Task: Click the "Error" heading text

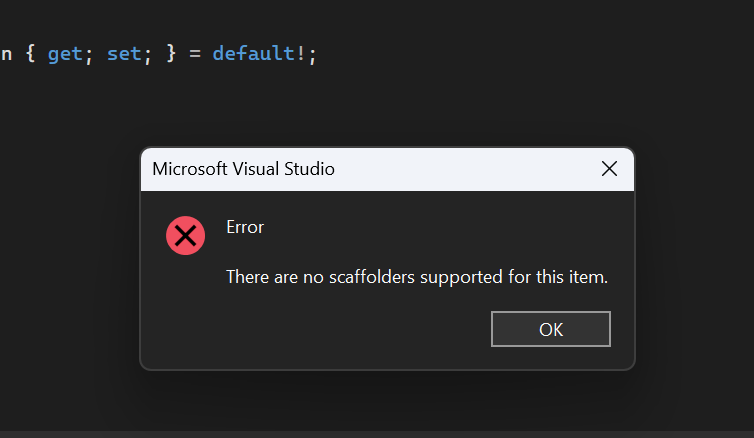Action: [x=245, y=227]
